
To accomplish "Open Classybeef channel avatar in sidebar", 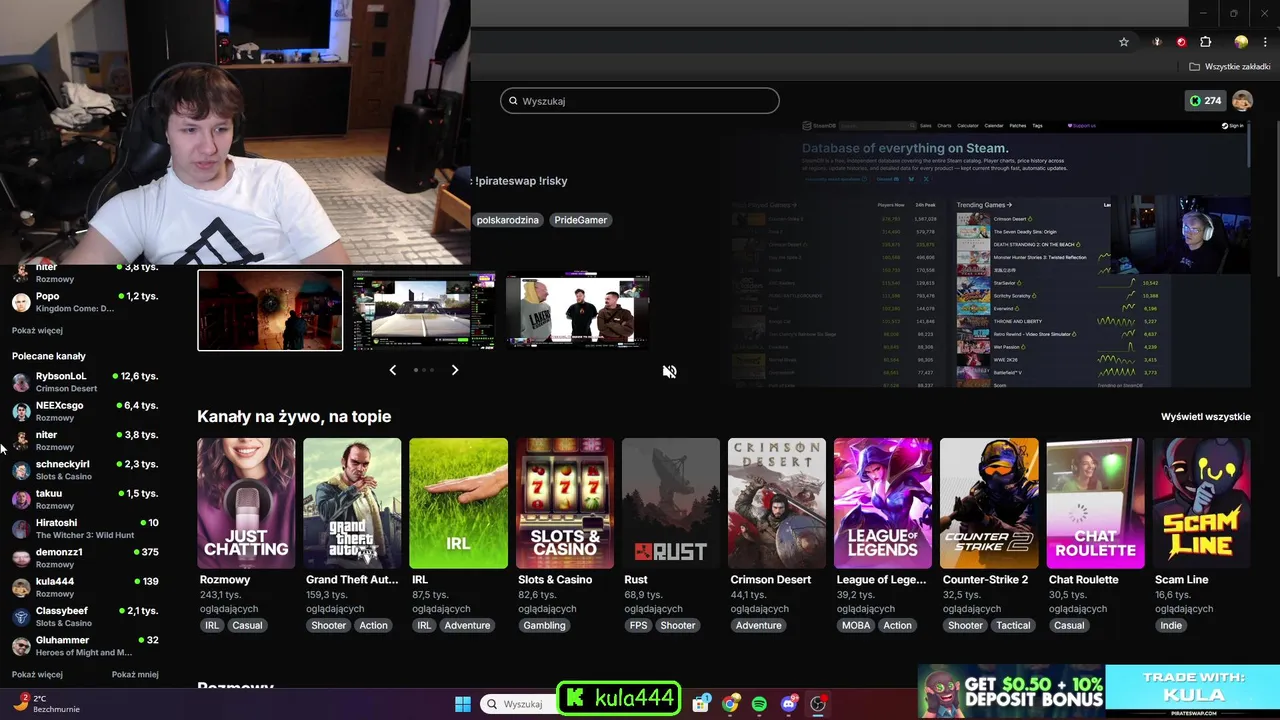I will (21, 617).
